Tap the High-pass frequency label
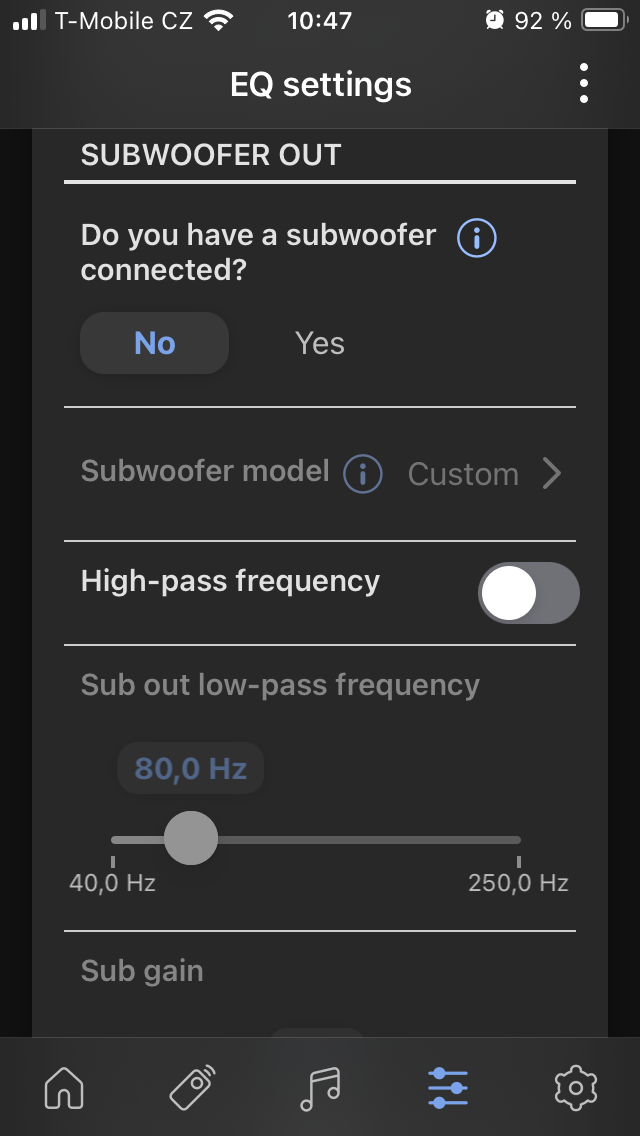640x1136 pixels. pos(230,581)
